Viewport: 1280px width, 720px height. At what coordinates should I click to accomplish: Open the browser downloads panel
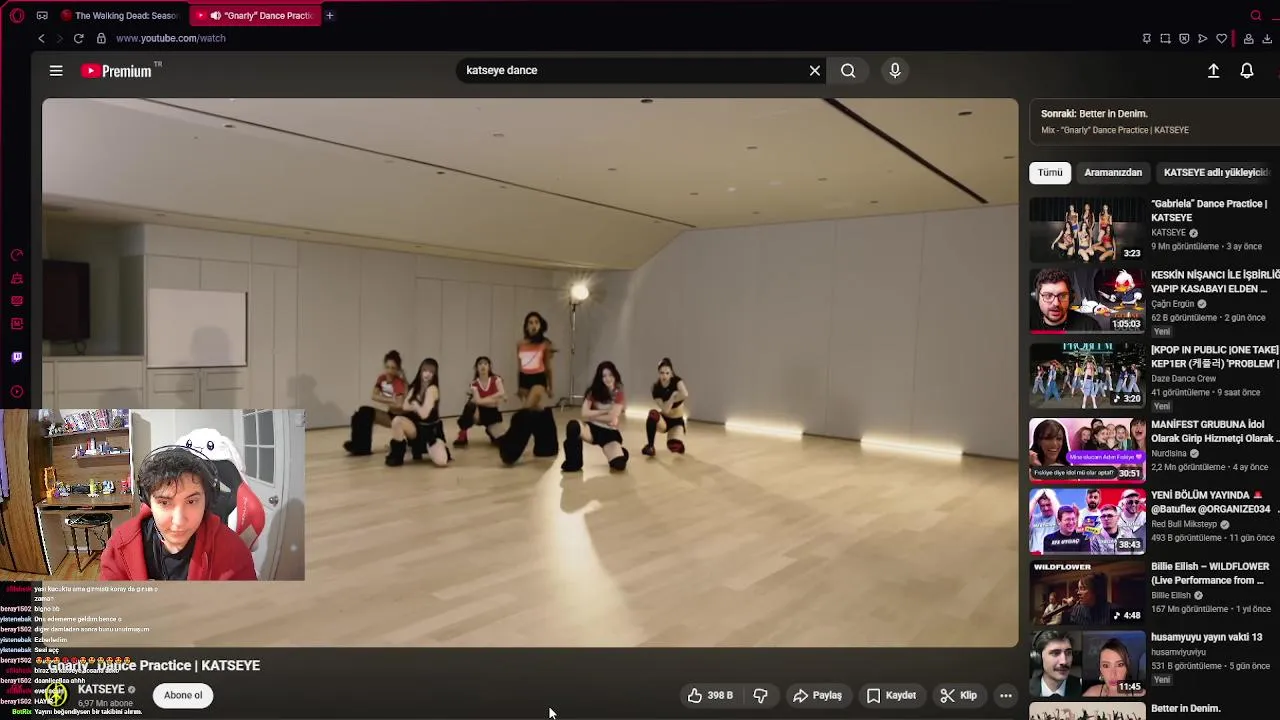pyautogui.click(x=1267, y=38)
